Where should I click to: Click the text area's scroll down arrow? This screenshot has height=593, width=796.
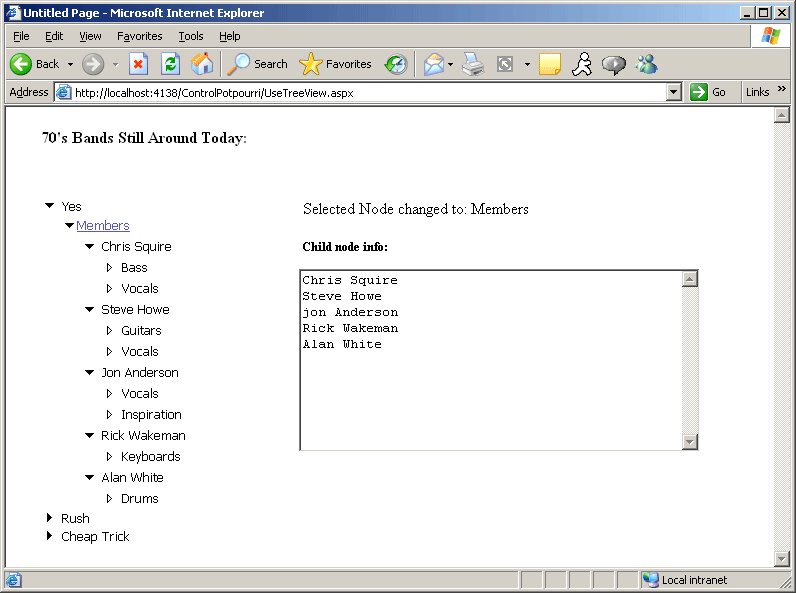coord(689,441)
